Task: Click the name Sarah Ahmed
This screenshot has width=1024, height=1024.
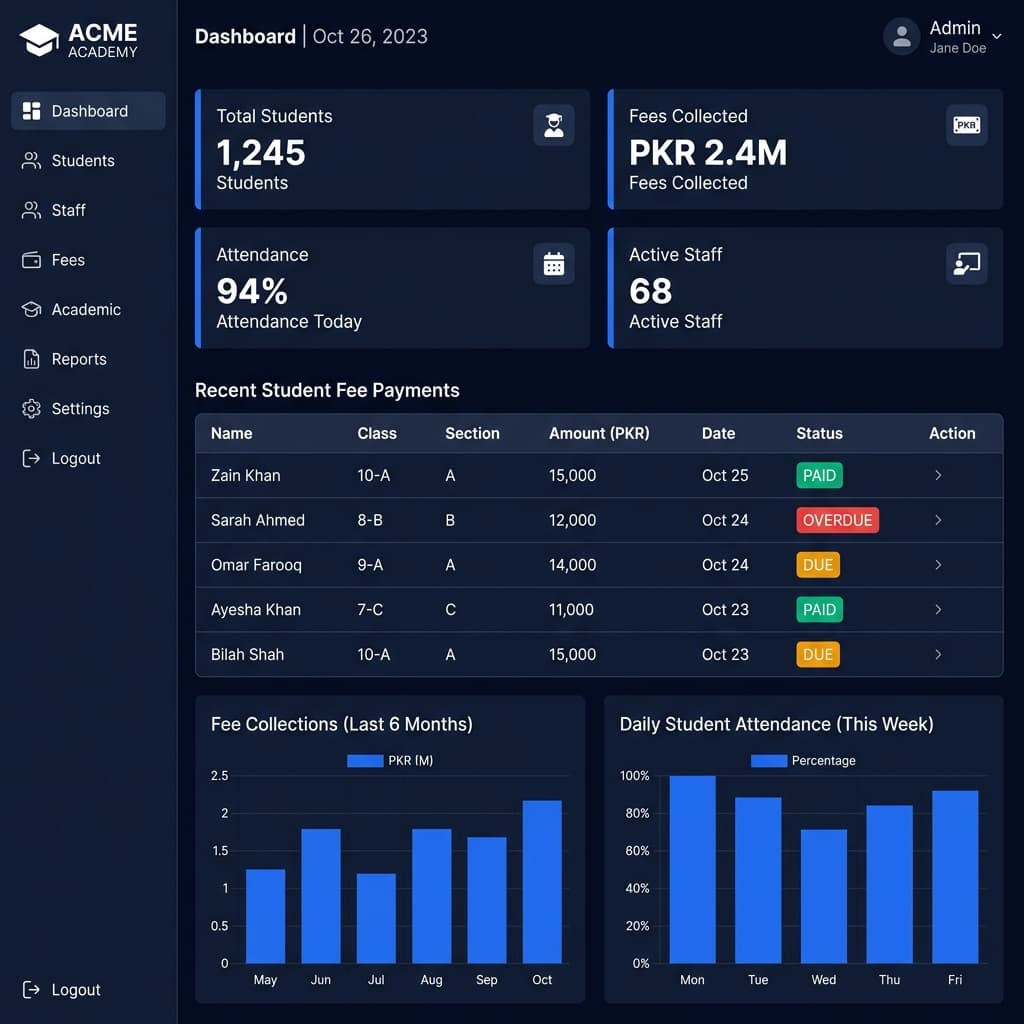Action: coord(258,520)
